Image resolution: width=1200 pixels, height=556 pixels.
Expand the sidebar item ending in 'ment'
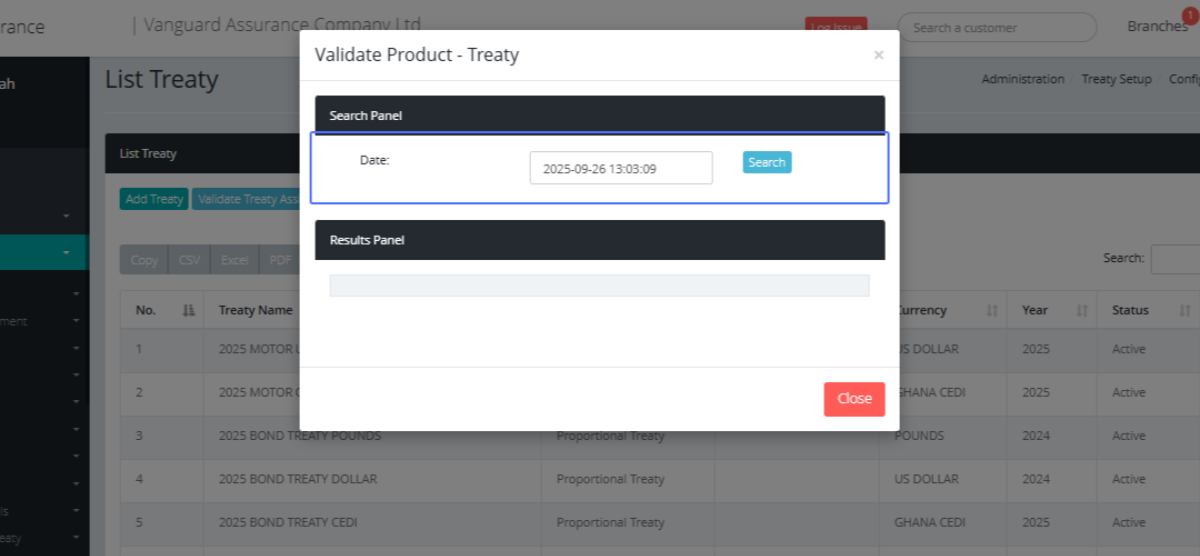[76, 321]
